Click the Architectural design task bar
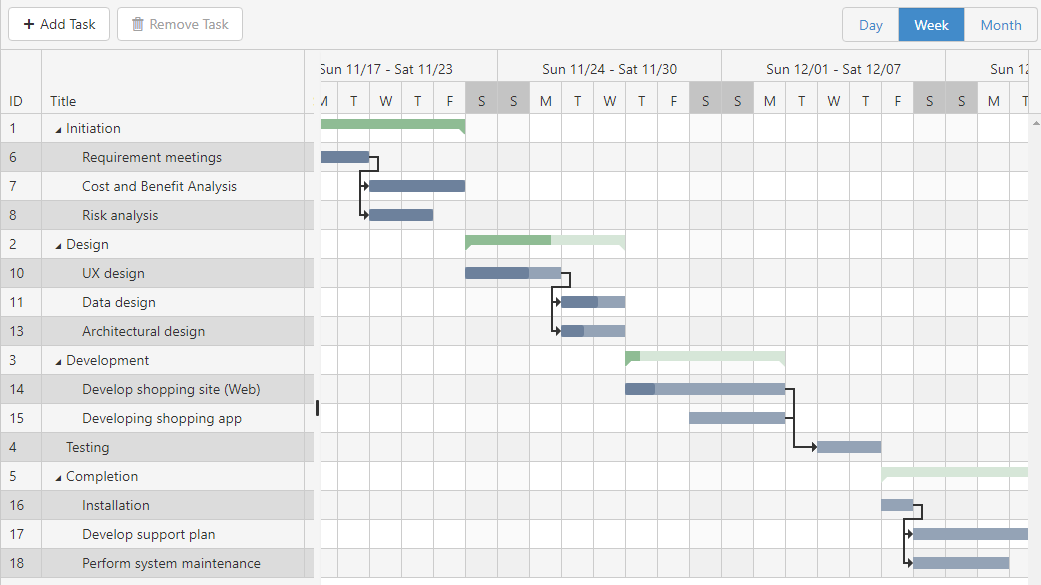Screen dimensions: 1041x585 pyautogui.click(x=594, y=331)
